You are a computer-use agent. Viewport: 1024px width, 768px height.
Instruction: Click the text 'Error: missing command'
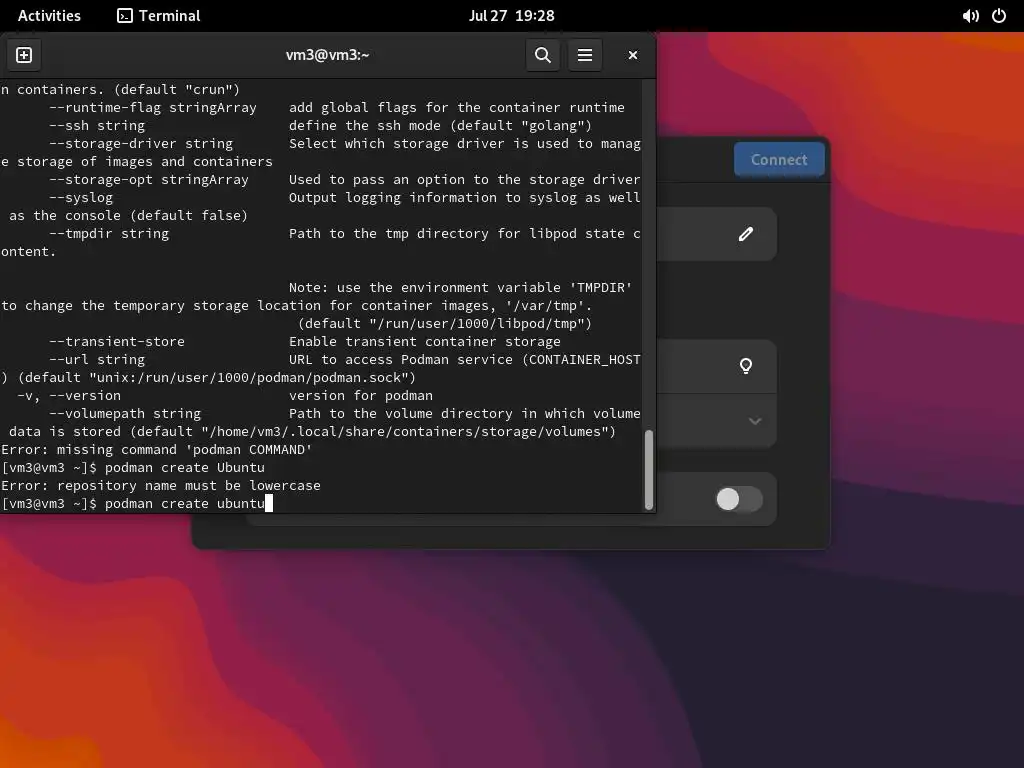[x=89, y=449]
